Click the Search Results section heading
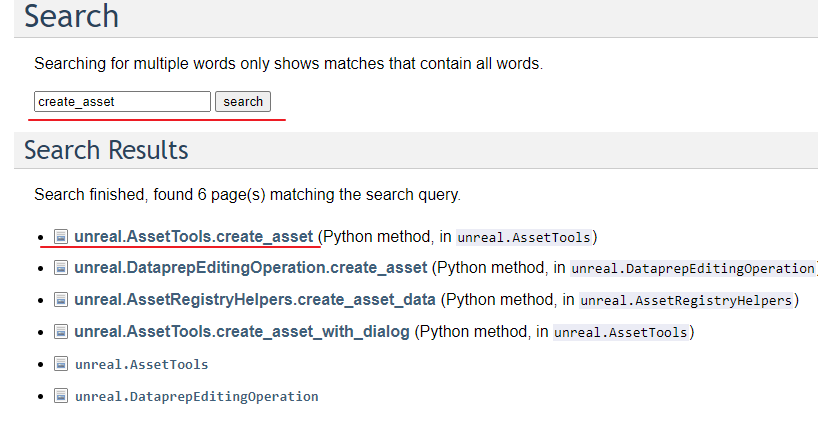818x430 pixels. (106, 150)
